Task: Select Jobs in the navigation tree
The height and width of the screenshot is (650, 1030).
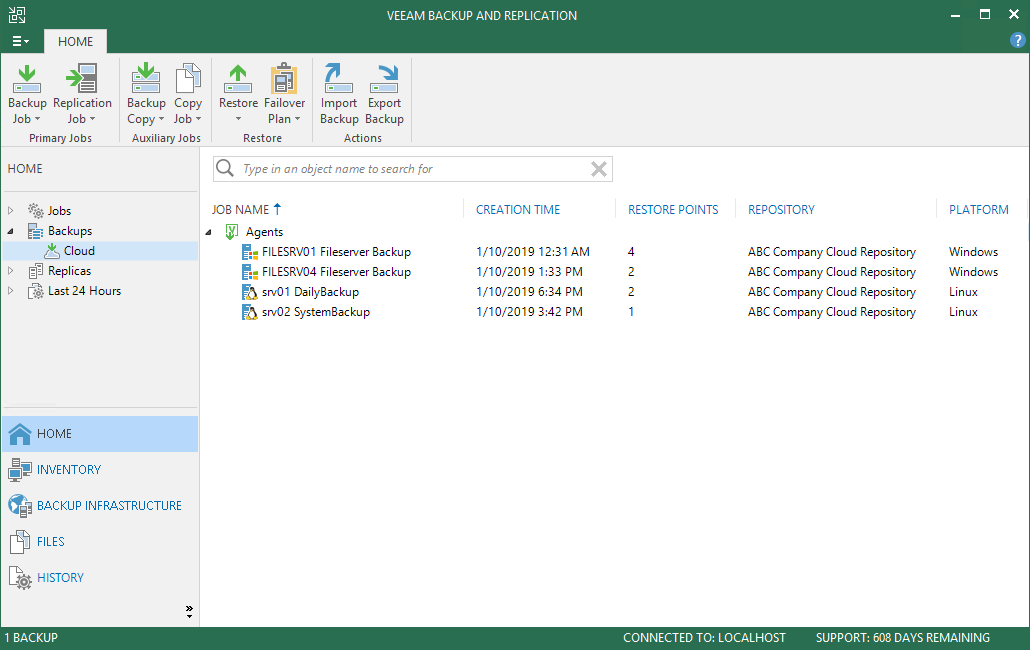Action: 59,211
